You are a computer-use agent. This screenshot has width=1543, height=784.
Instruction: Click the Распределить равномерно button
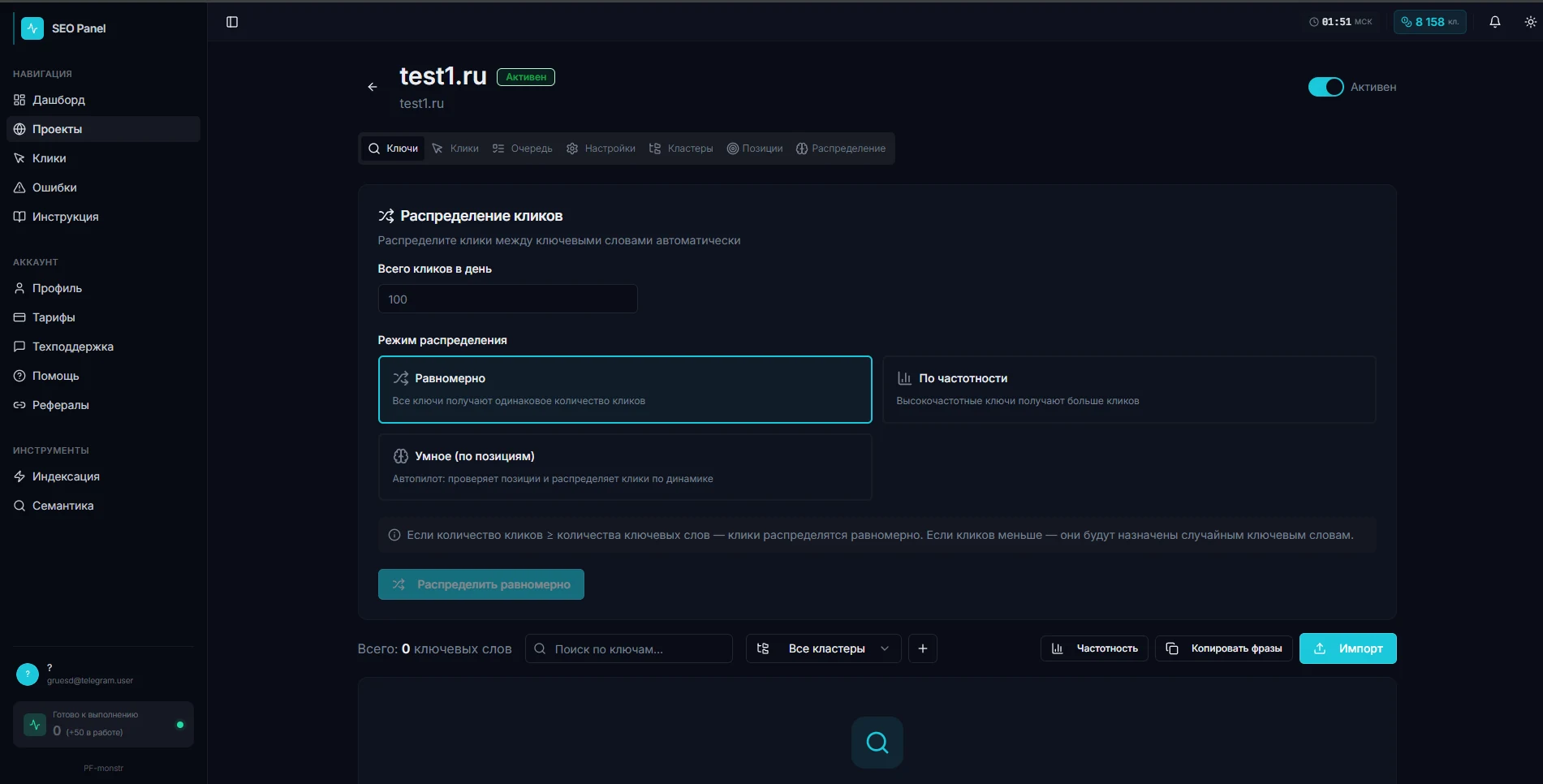481,584
